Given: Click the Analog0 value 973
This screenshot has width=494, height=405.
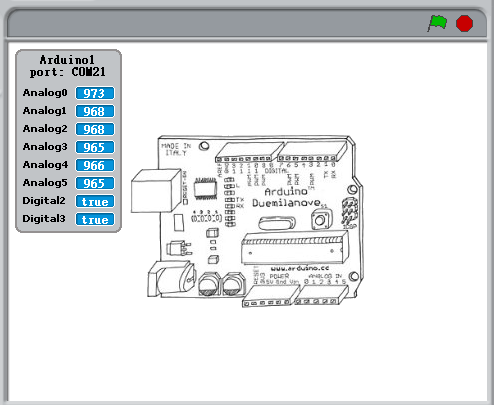Looking at the screenshot, I should pyautogui.click(x=95, y=93).
